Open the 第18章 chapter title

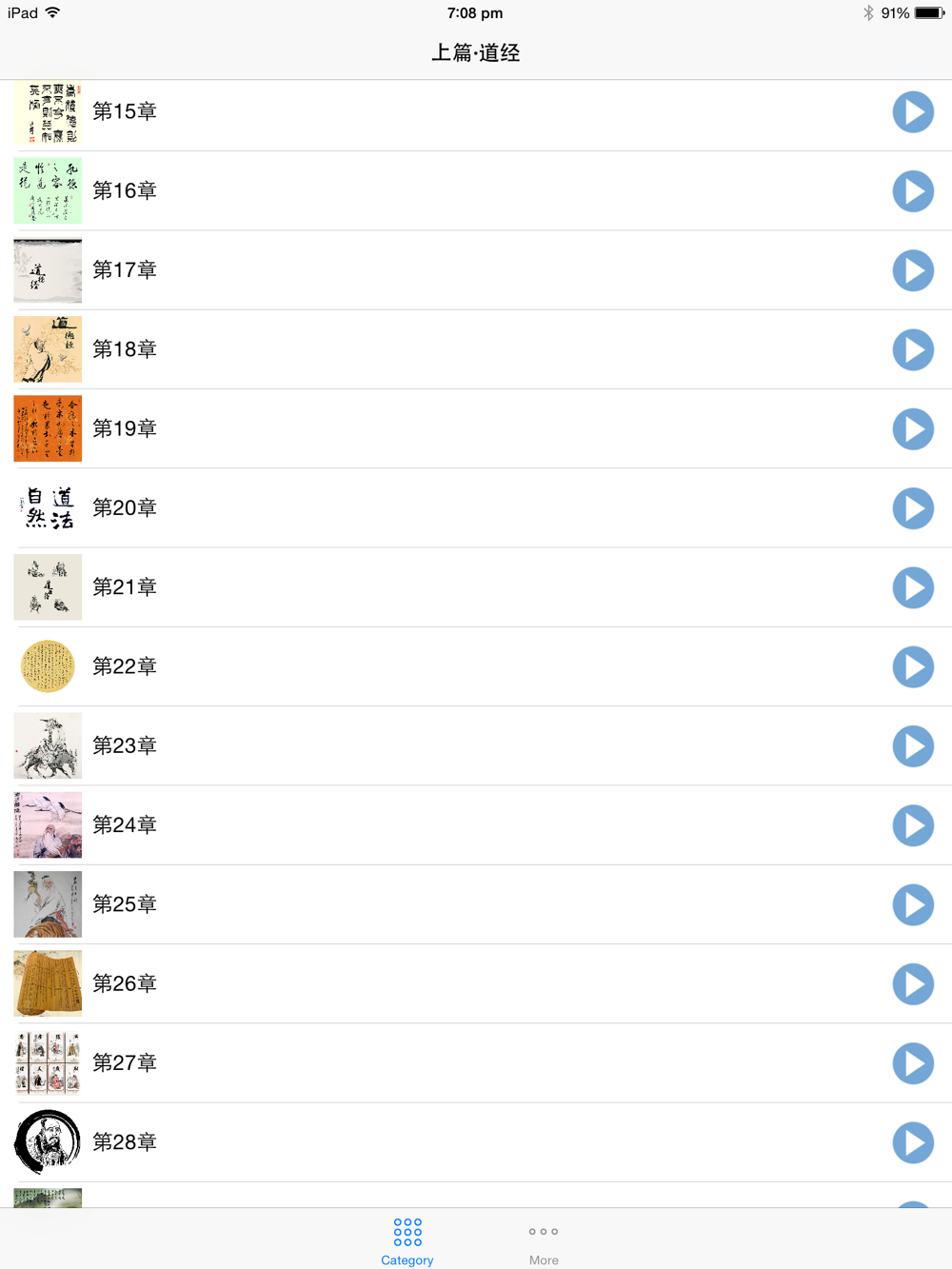pyautogui.click(x=125, y=349)
